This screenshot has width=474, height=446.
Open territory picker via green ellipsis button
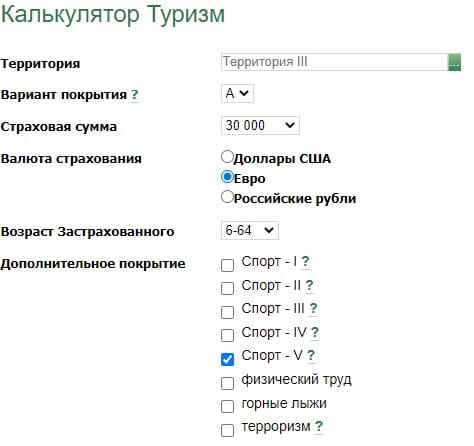click(x=454, y=62)
